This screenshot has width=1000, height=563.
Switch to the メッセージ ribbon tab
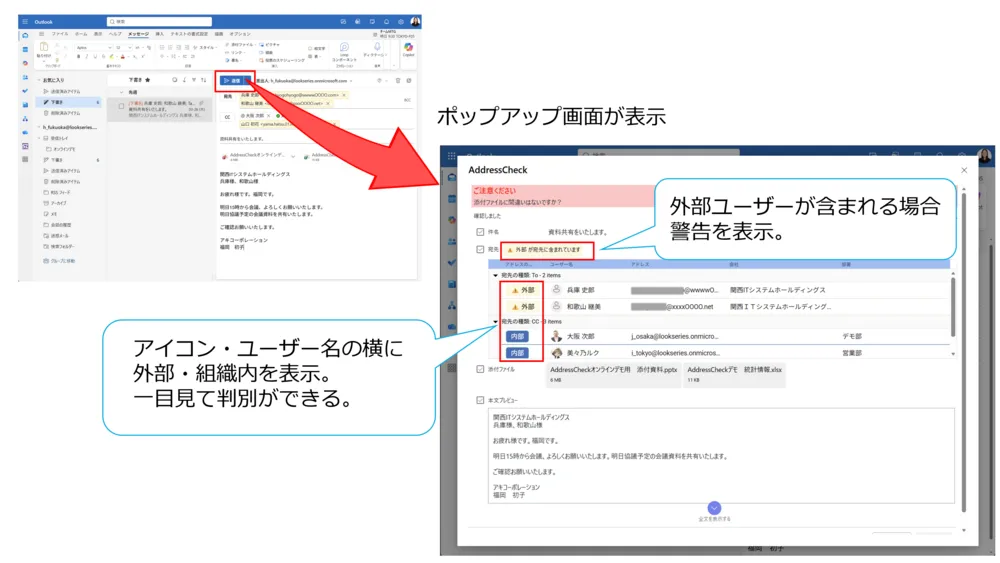pos(138,34)
